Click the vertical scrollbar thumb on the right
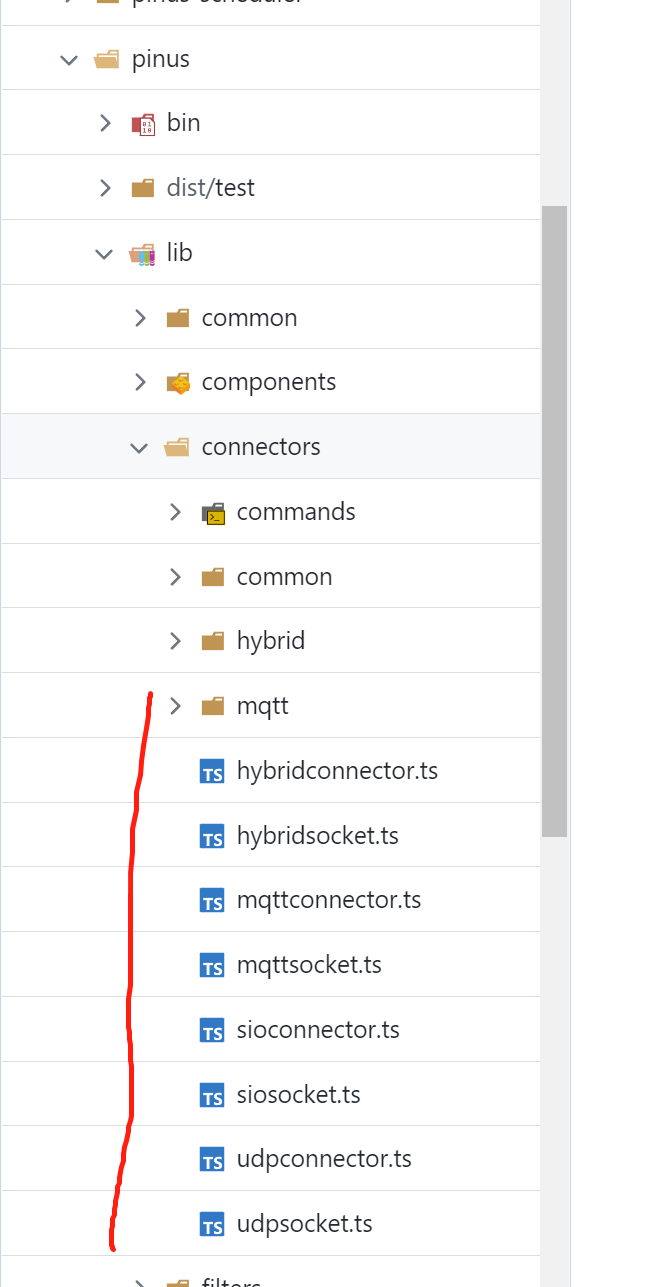This screenshot has height=1287, width=671. (557, 520)
